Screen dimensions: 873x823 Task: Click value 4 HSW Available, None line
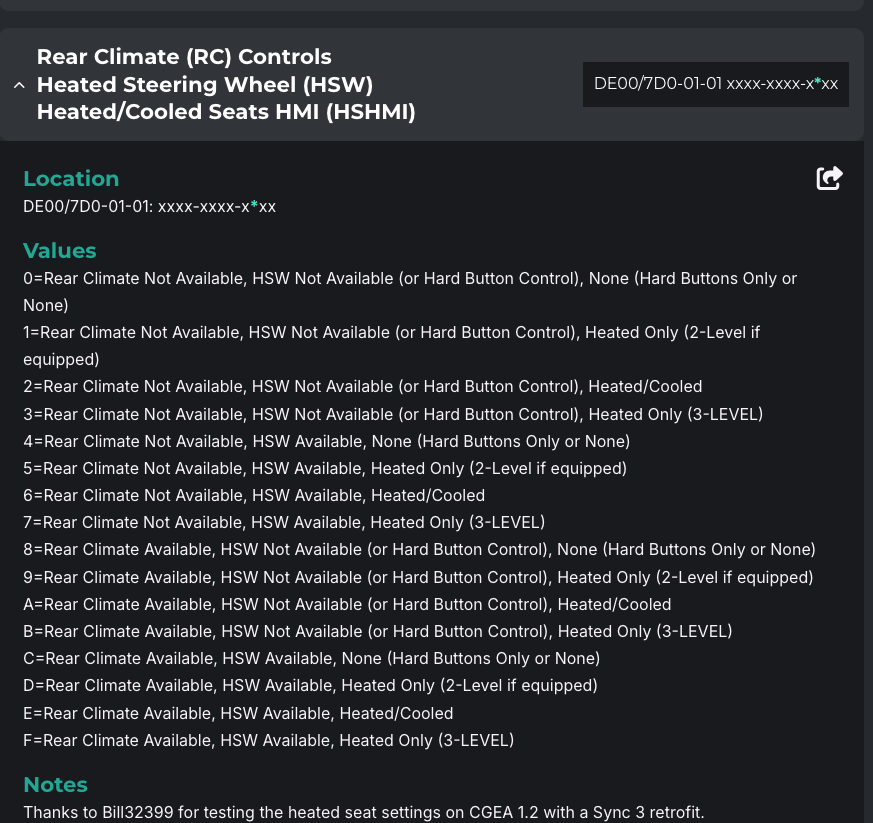pos(326,441)
